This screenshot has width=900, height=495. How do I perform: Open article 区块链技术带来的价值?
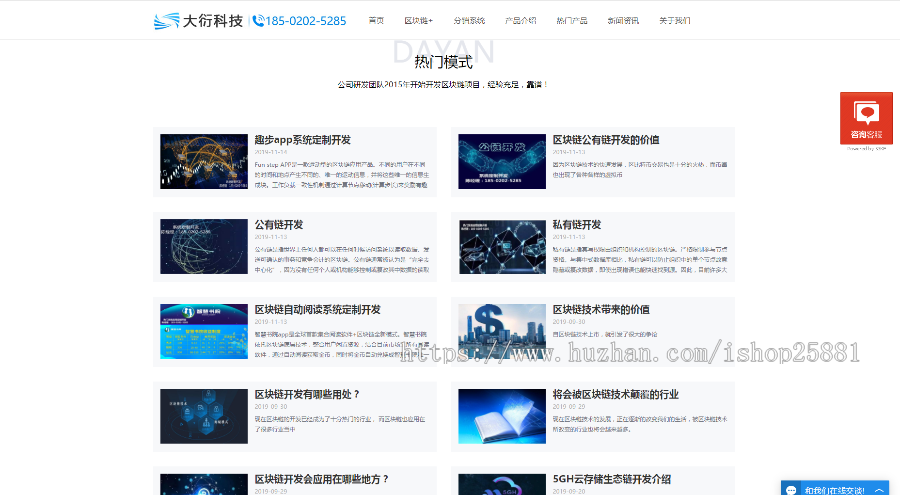click(x=601, y=310)
